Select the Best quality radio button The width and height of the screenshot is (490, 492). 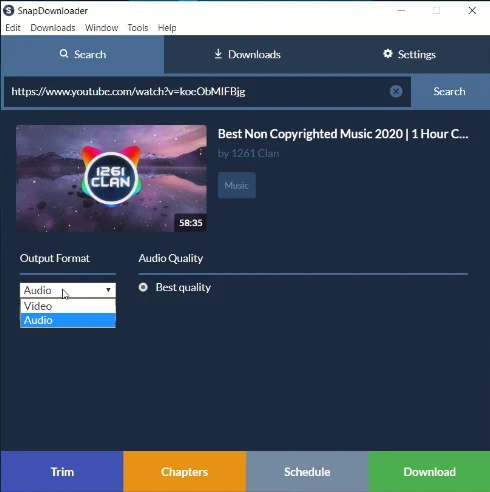point(143,287)
